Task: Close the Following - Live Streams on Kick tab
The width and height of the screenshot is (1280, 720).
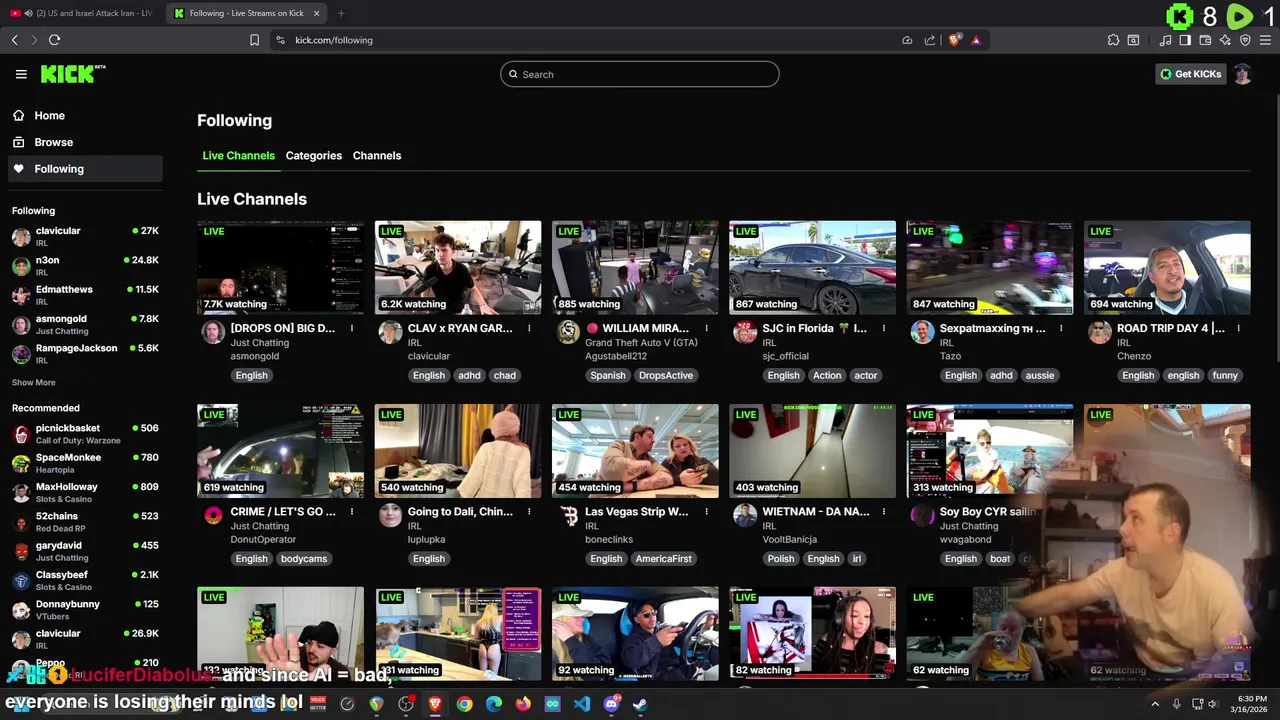Action: point(316,13)
